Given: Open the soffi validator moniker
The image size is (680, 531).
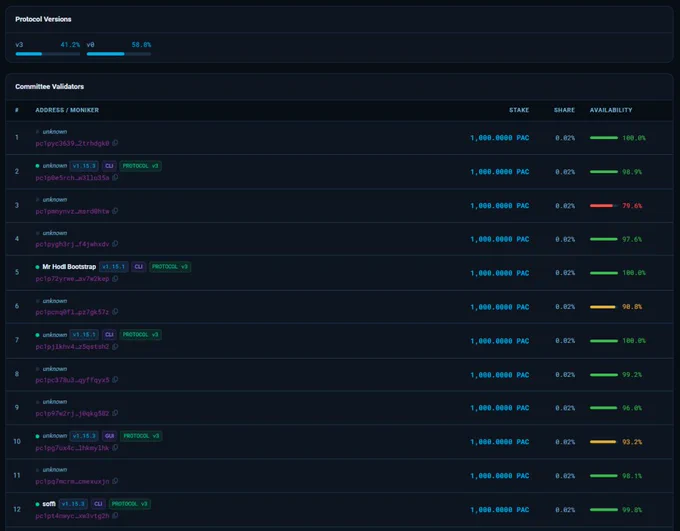Looking at the screenshot, I should point(49,504).
